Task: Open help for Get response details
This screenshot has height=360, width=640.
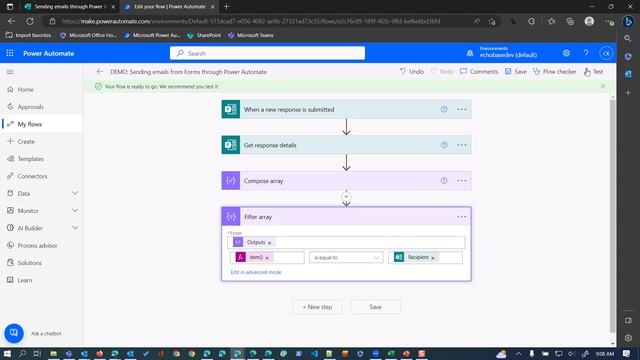Action: pos(444,145)
